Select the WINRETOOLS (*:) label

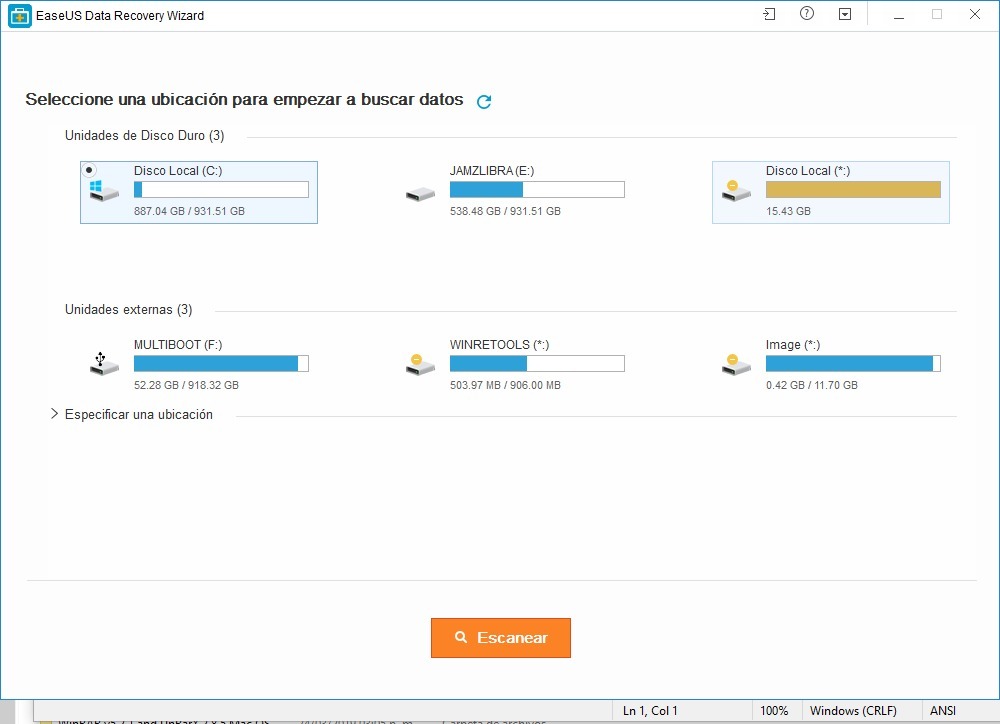[499, 344]
